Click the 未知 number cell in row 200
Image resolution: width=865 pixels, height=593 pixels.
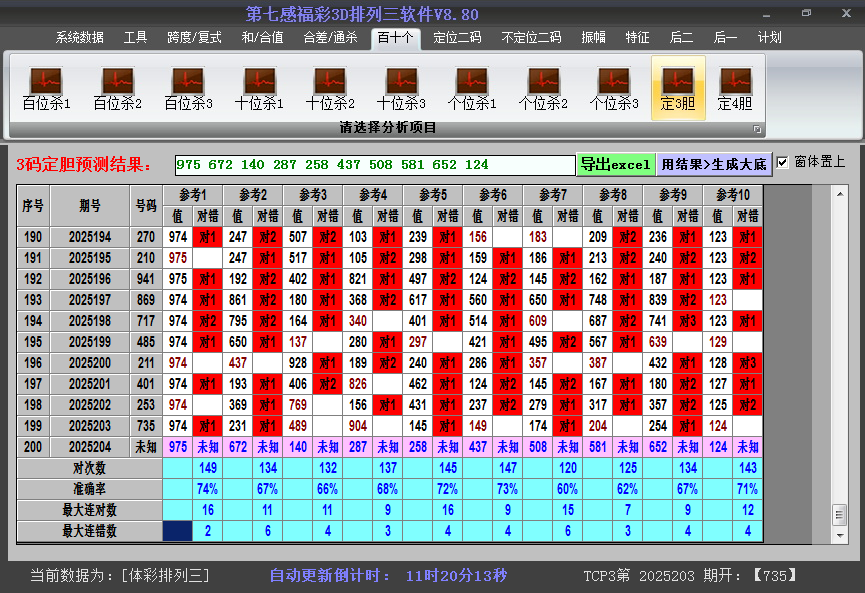coord(146,447)
